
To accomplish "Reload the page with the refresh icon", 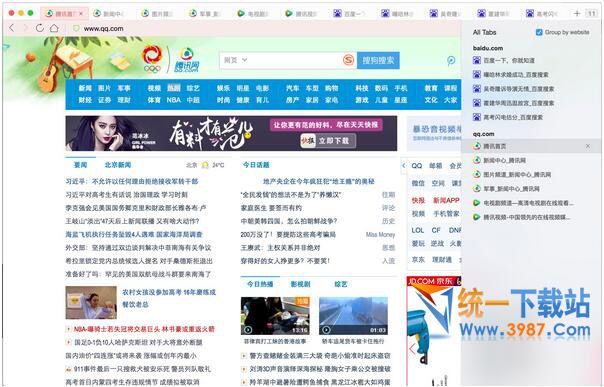I will (x=40, y=28).
